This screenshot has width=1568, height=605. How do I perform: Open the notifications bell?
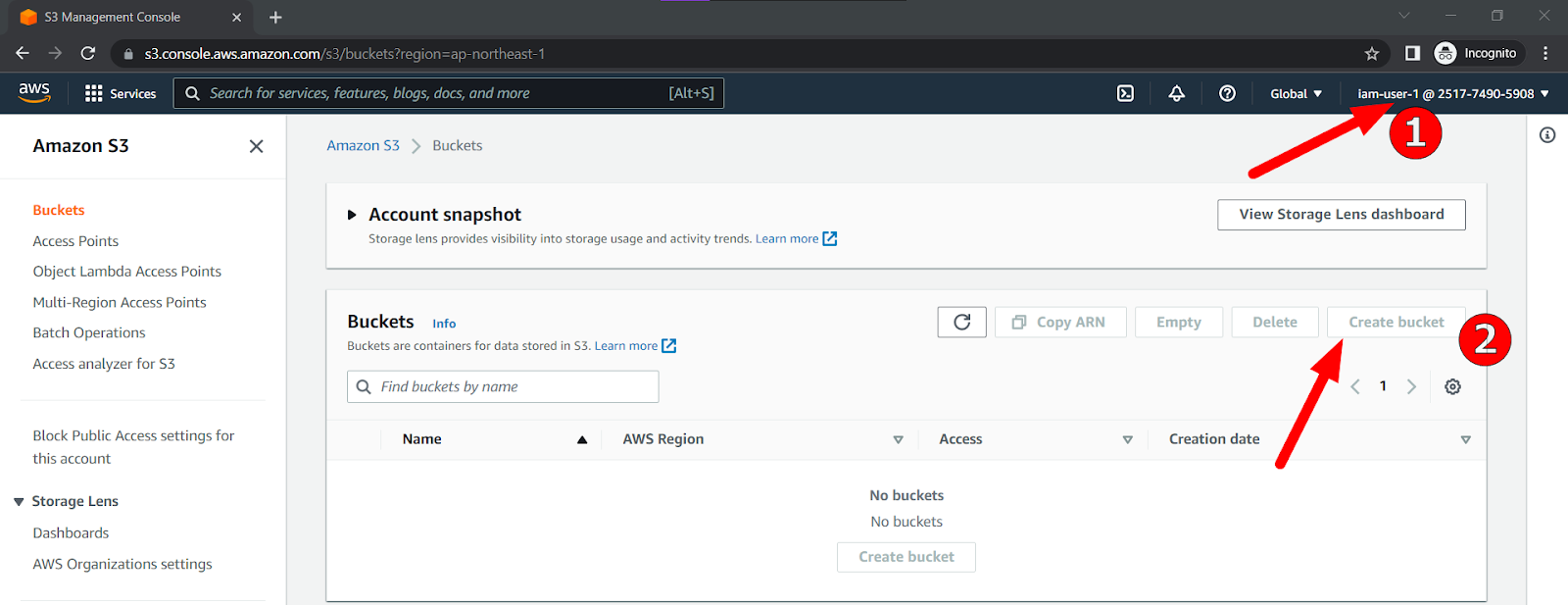click(x=1176, y=93)
